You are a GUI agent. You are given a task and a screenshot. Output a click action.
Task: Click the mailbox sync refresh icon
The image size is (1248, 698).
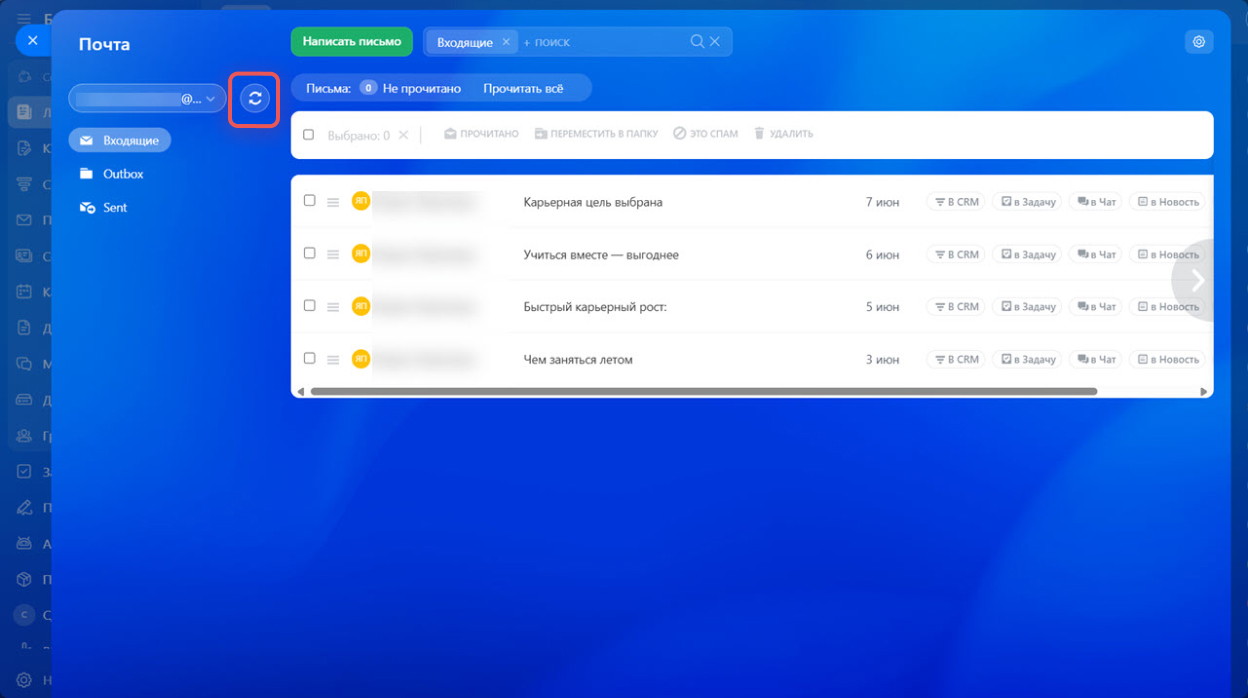click(255, 98)
